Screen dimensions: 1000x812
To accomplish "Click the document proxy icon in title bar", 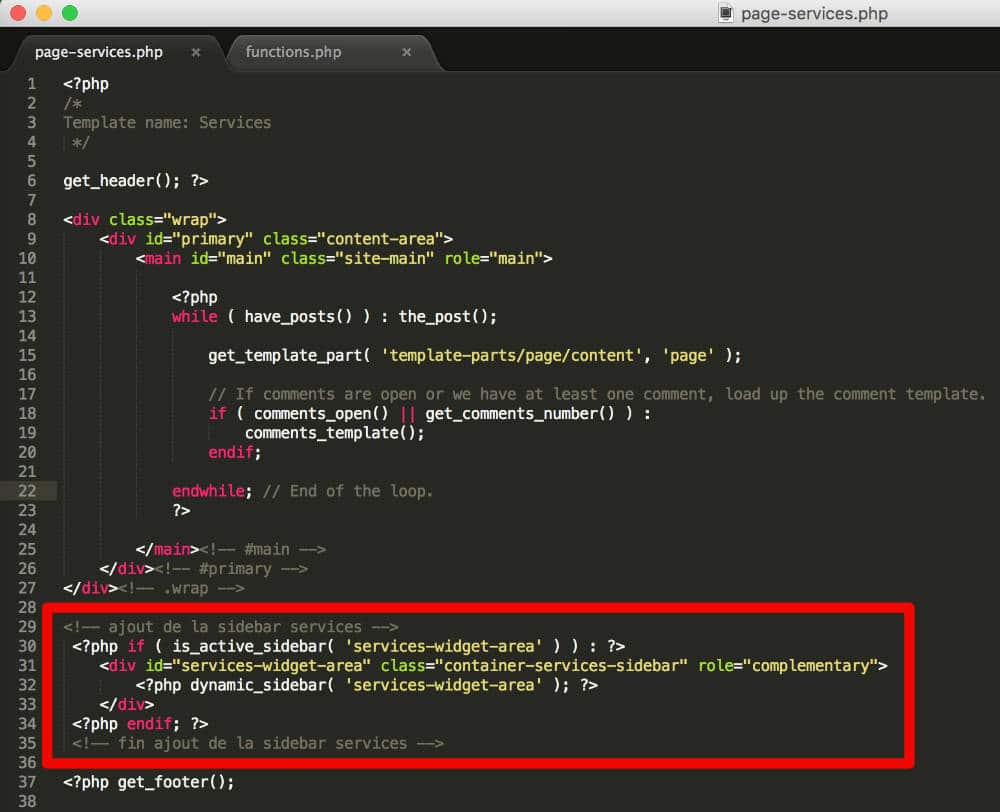I will [724, 14].
